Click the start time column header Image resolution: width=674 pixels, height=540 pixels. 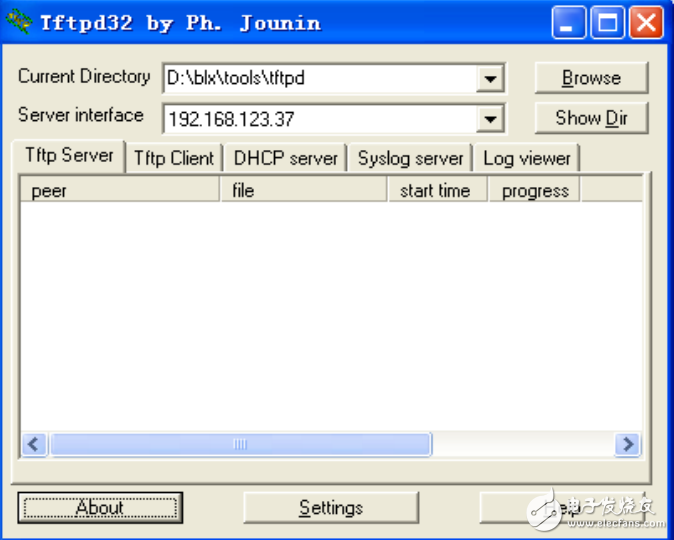pos(437,190)
